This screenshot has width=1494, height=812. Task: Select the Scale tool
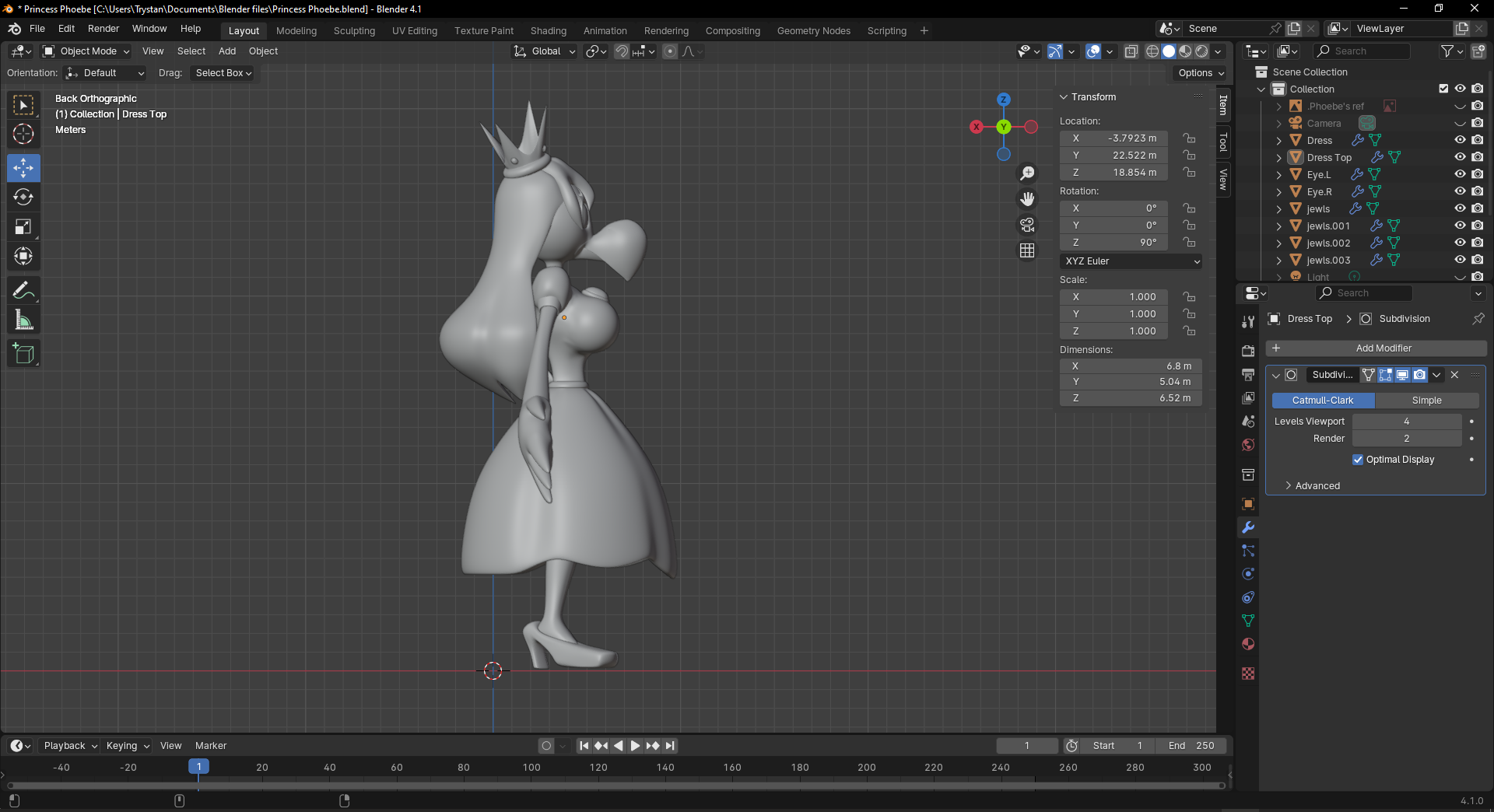23,227
